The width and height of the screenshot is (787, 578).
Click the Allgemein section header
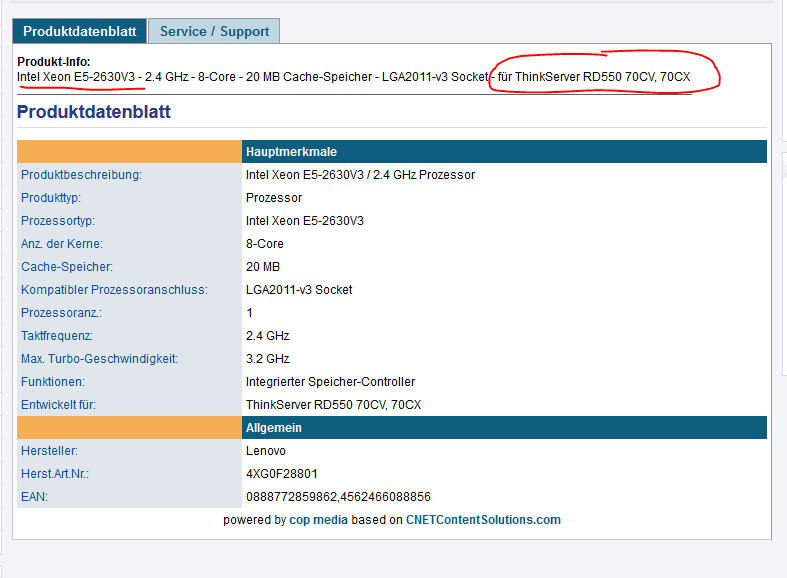point(504,427)
